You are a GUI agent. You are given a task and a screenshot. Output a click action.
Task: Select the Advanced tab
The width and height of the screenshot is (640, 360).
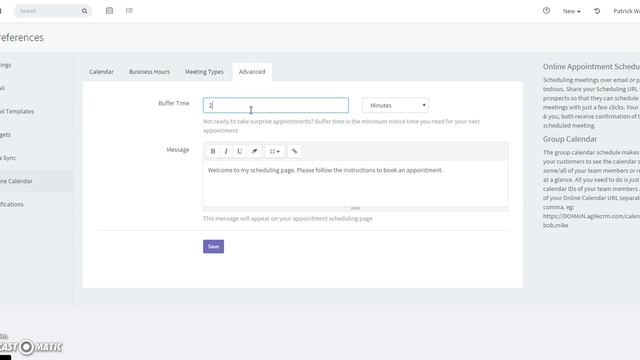tap(252, 72)
